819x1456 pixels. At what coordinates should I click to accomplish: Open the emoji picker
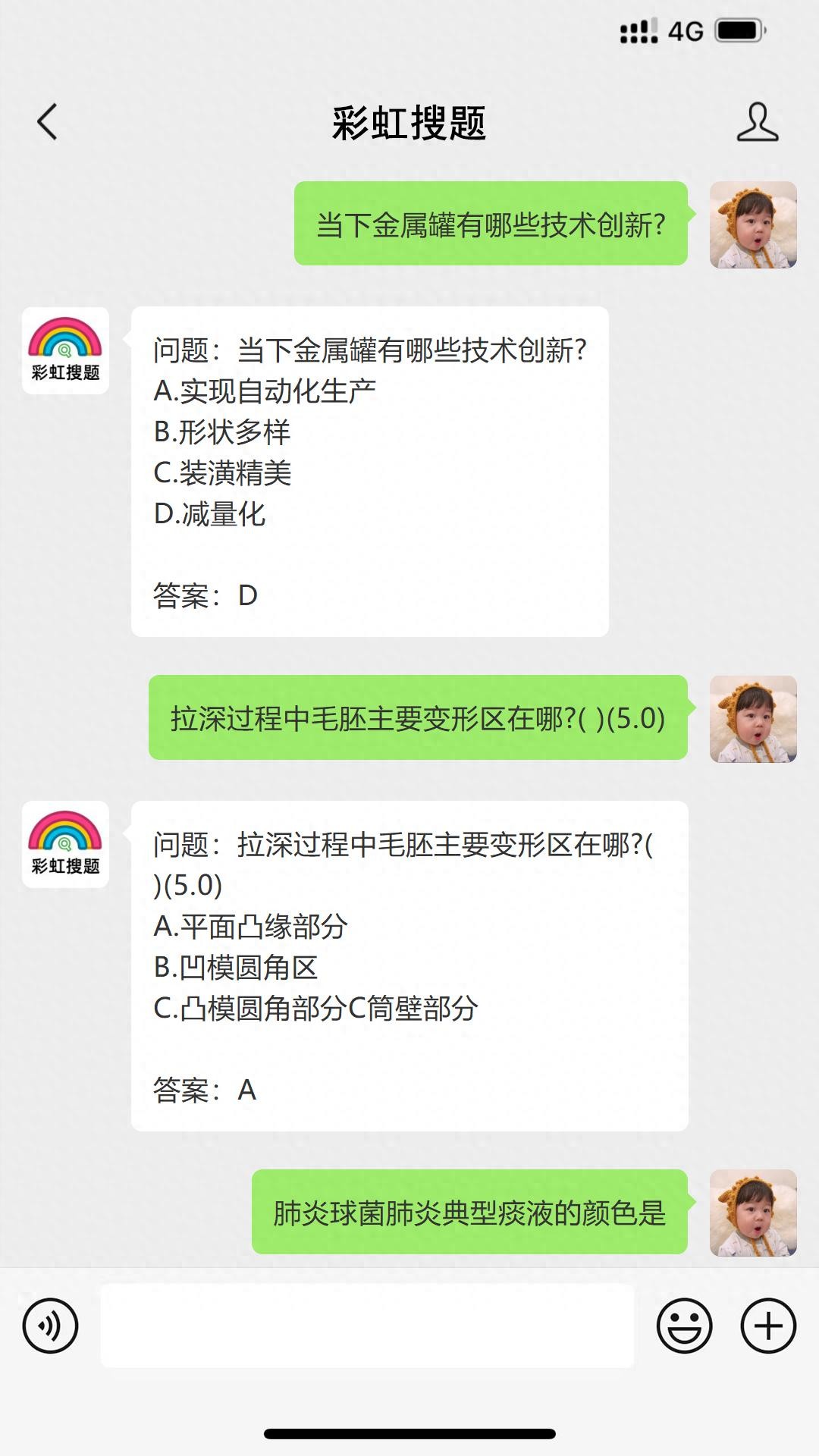[x=684, y=1326]
